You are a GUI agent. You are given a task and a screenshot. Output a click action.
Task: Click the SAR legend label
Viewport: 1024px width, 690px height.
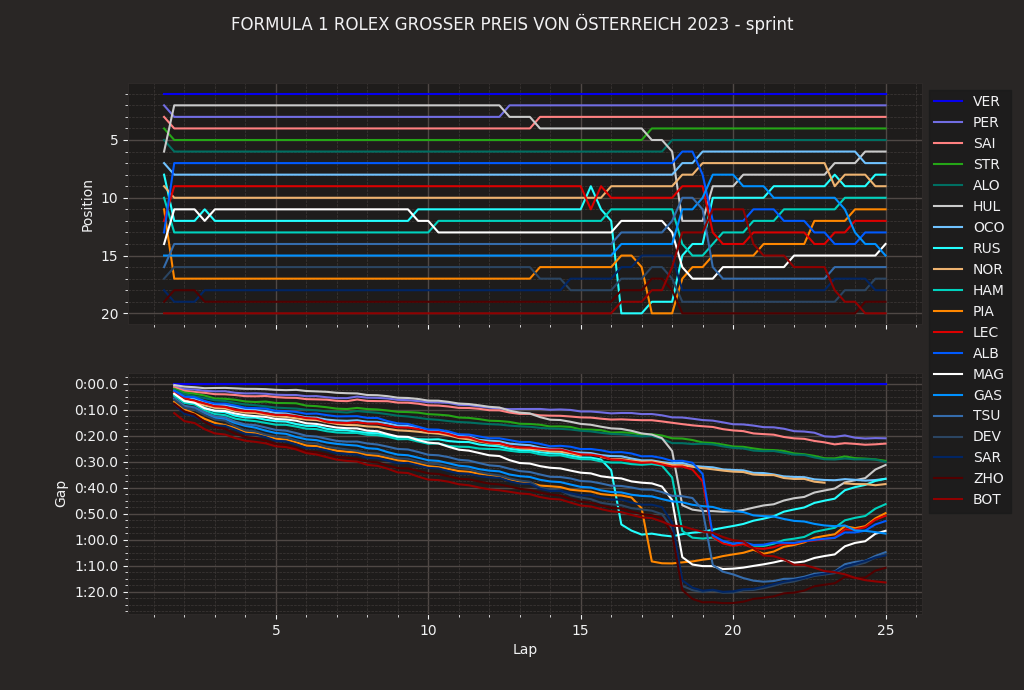(x=986, y=457)
